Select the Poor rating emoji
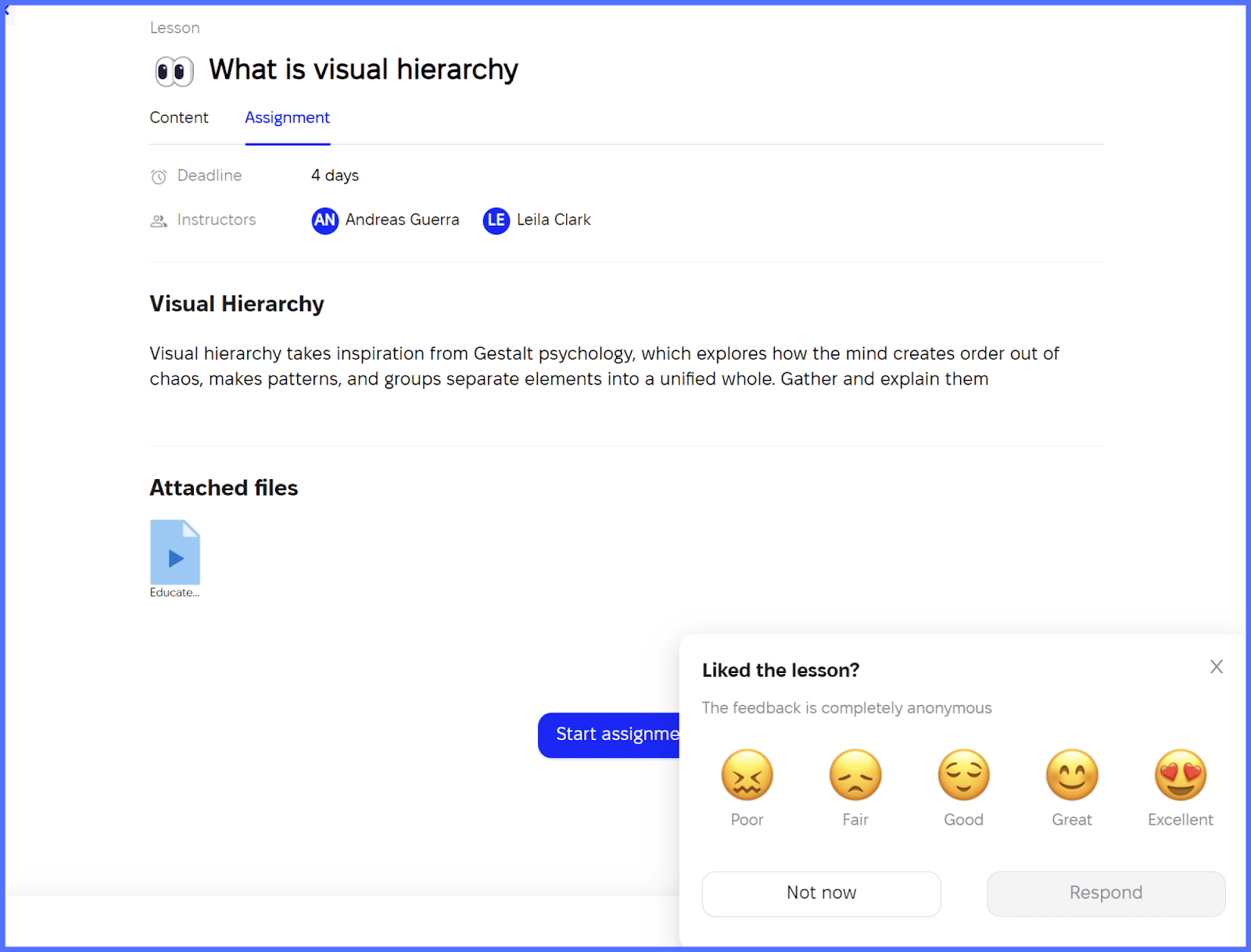Screen dimensions: 1251x952 click(x=747, y=775)
